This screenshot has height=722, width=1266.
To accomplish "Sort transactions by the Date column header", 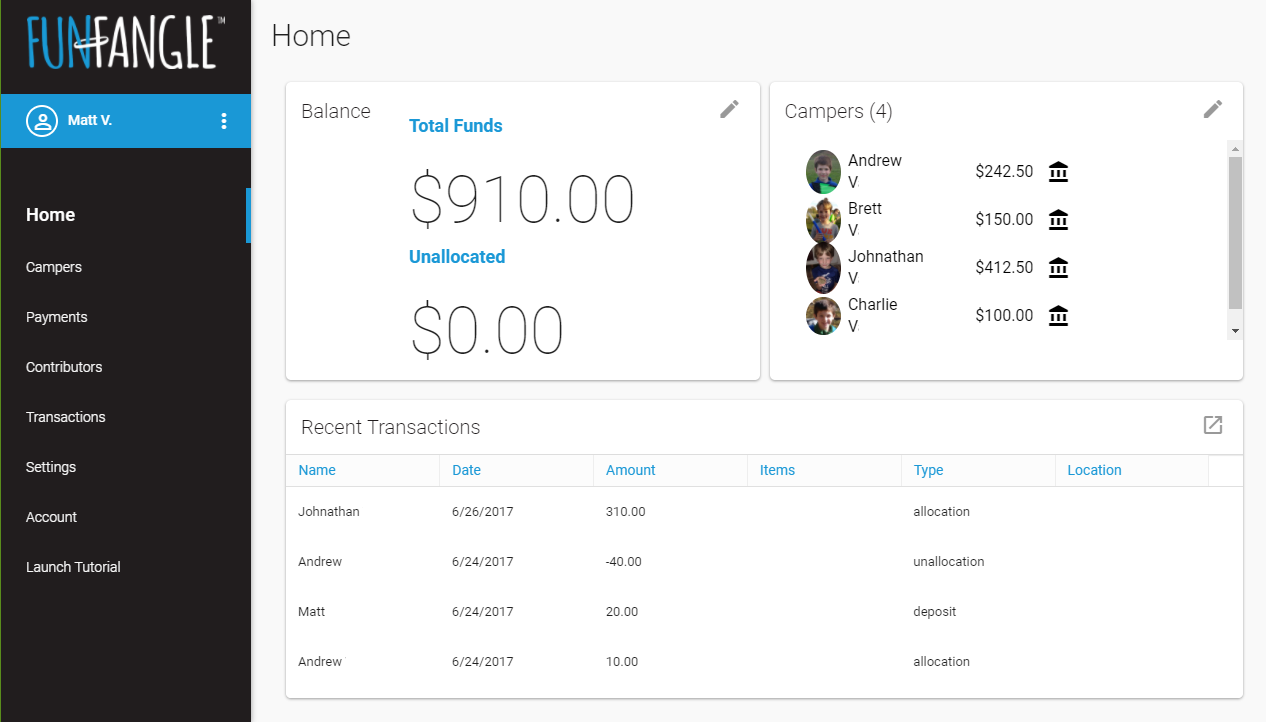I will tap(466, 470).
